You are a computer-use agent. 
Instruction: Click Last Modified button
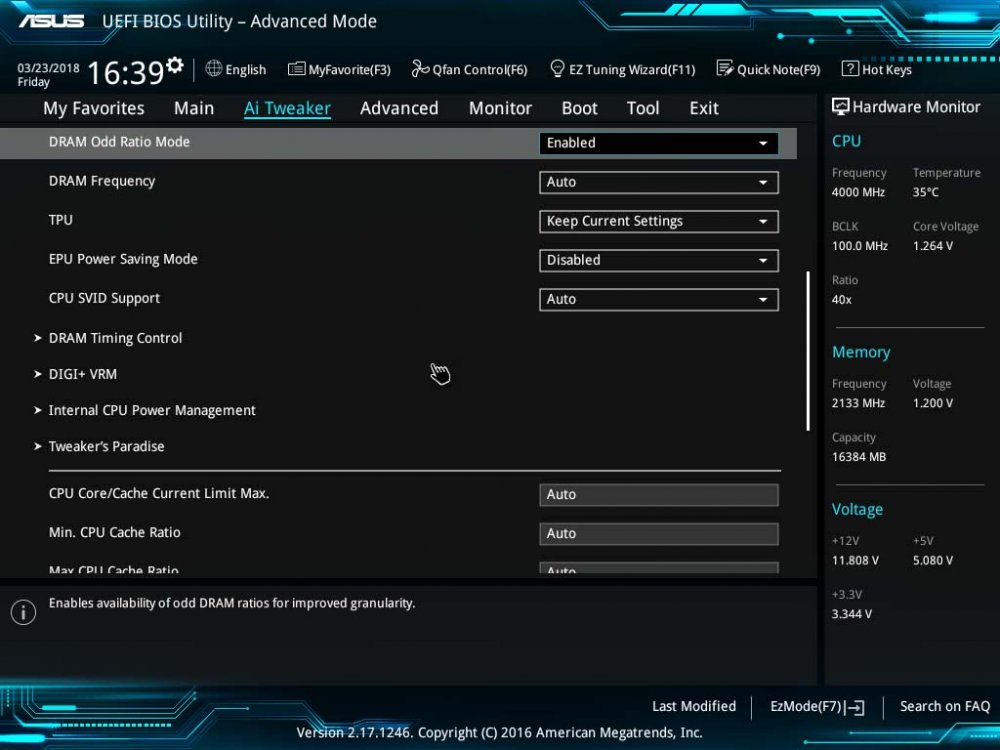694,706
